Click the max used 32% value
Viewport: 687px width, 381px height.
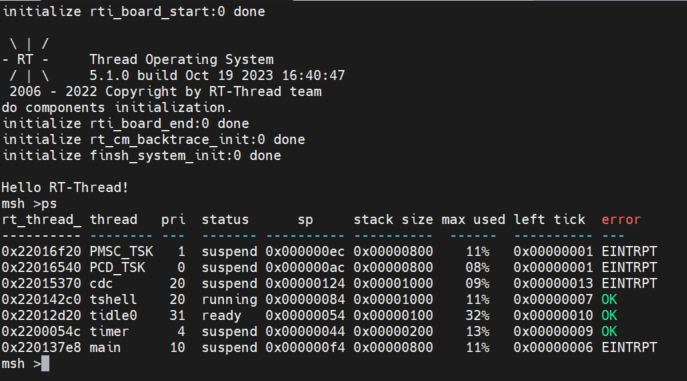coord(478,315)
